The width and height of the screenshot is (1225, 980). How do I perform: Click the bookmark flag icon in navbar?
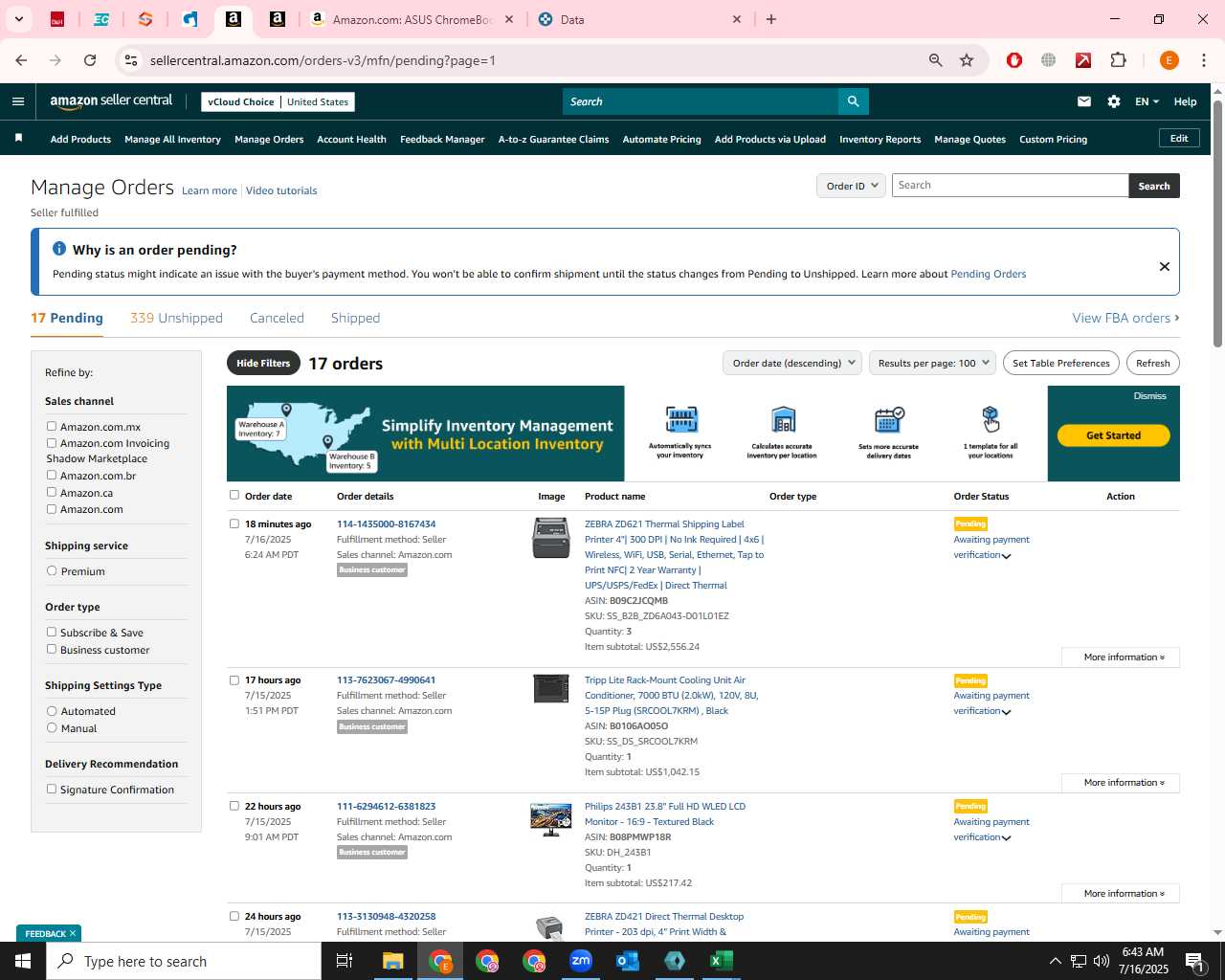[18, 139]
